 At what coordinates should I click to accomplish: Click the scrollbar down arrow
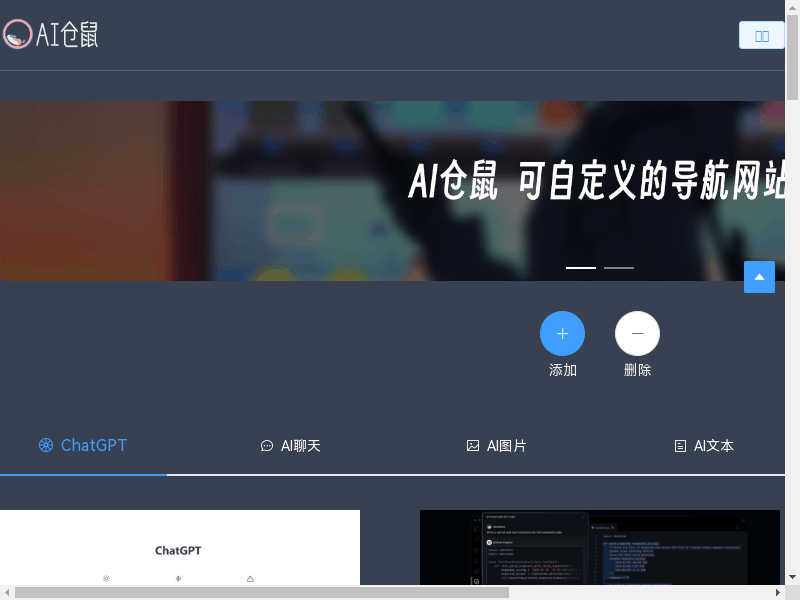coord(792,577)
